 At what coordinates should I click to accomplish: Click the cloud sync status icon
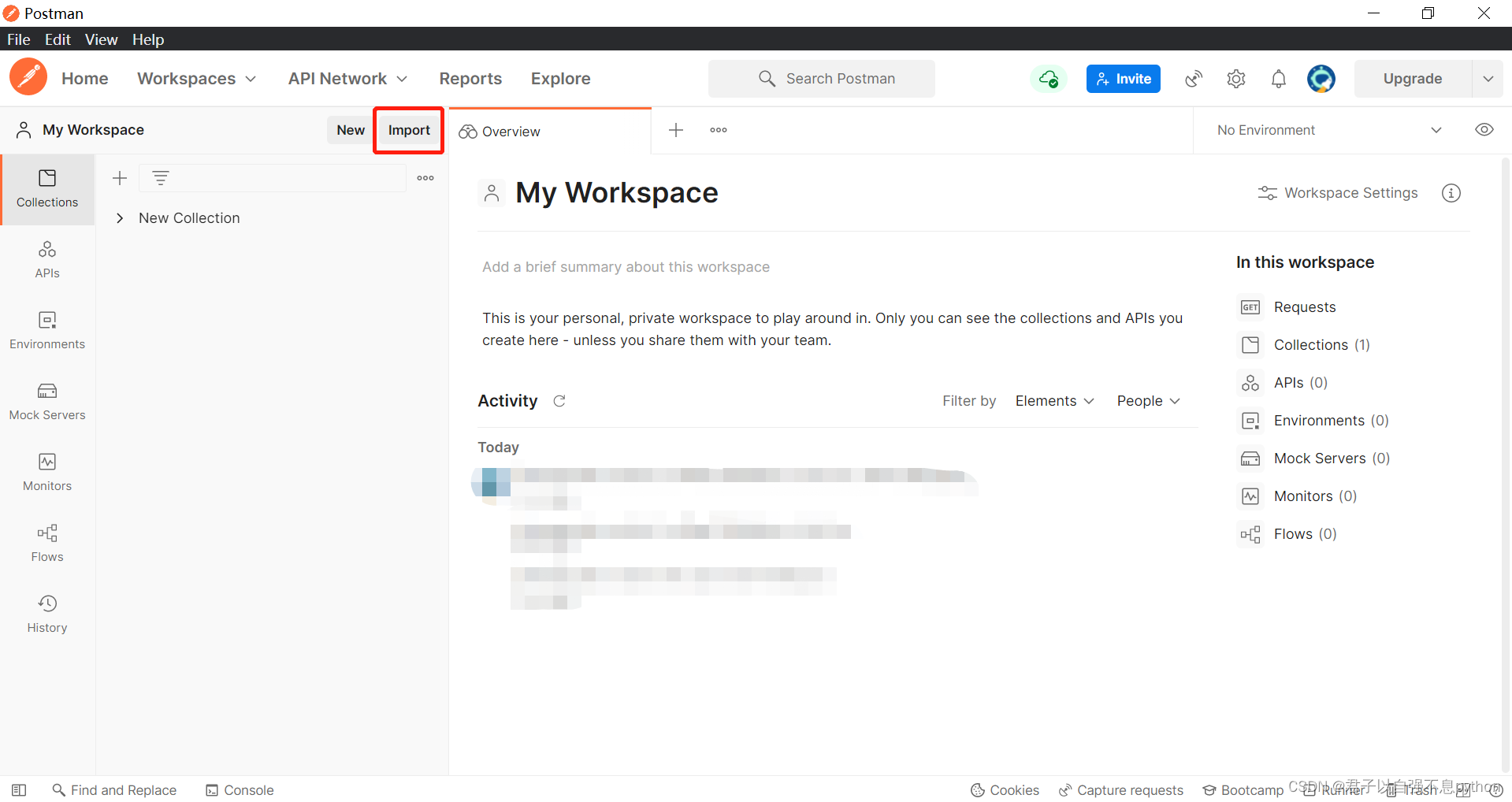click(x=1048, y=79)
